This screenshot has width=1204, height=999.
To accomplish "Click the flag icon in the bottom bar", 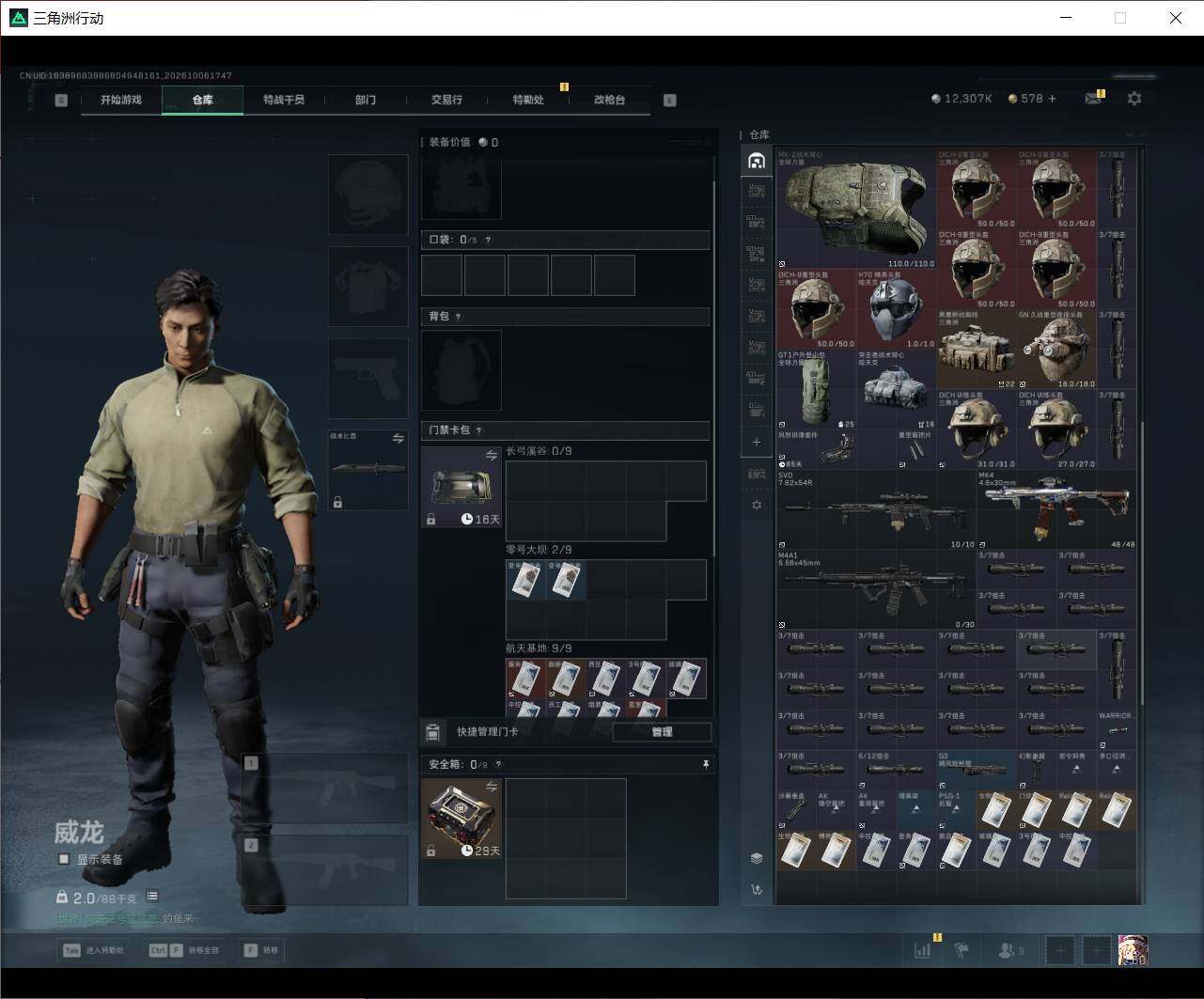I will (962, 950).
